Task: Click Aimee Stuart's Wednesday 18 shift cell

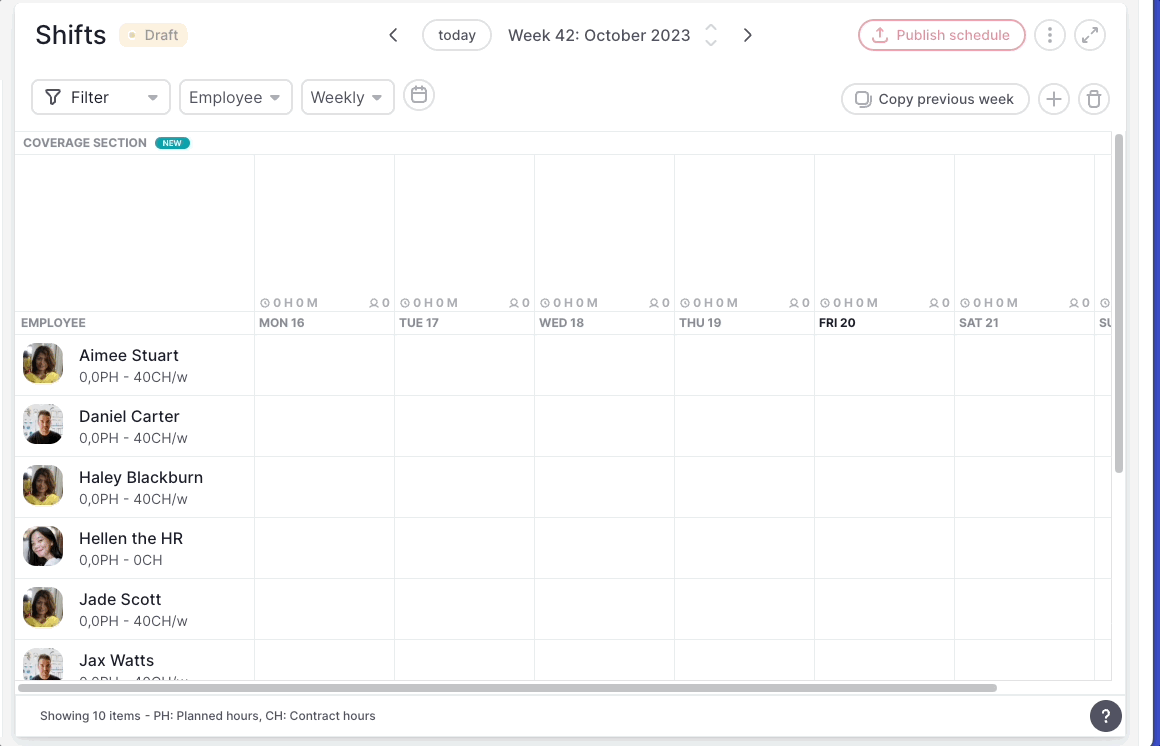Action: (x=604, y=365)
